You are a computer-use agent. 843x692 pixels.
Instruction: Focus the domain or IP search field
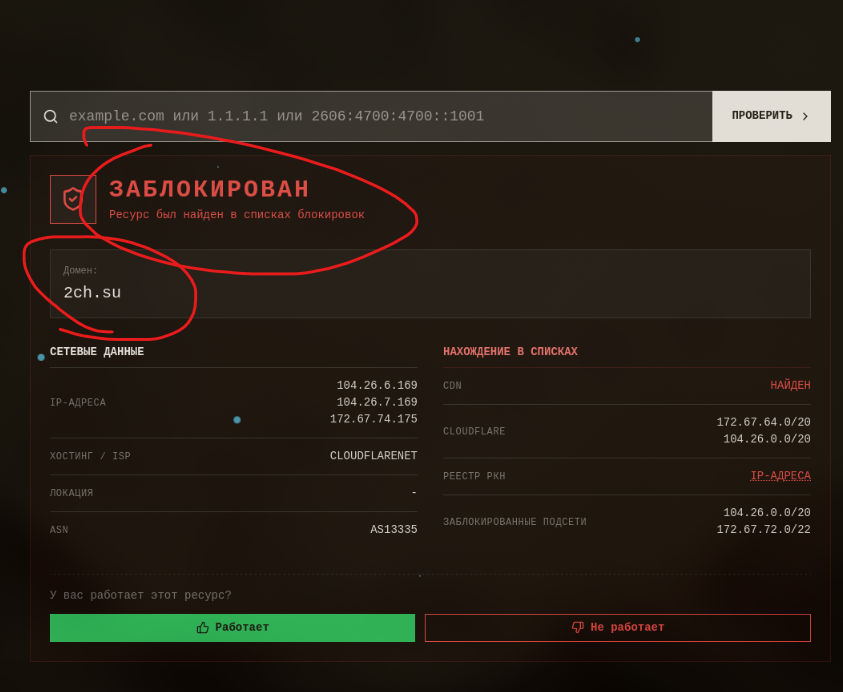click(x=371, y=116)
